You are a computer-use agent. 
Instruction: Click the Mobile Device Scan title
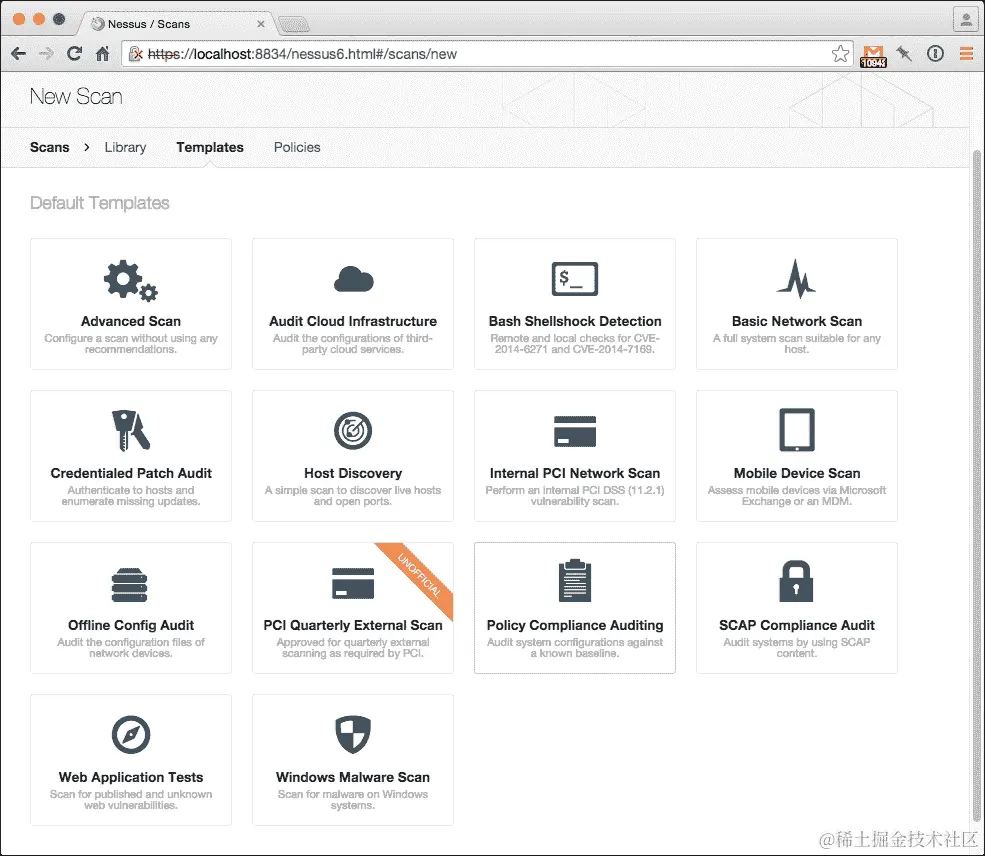[x=797, y=473]
